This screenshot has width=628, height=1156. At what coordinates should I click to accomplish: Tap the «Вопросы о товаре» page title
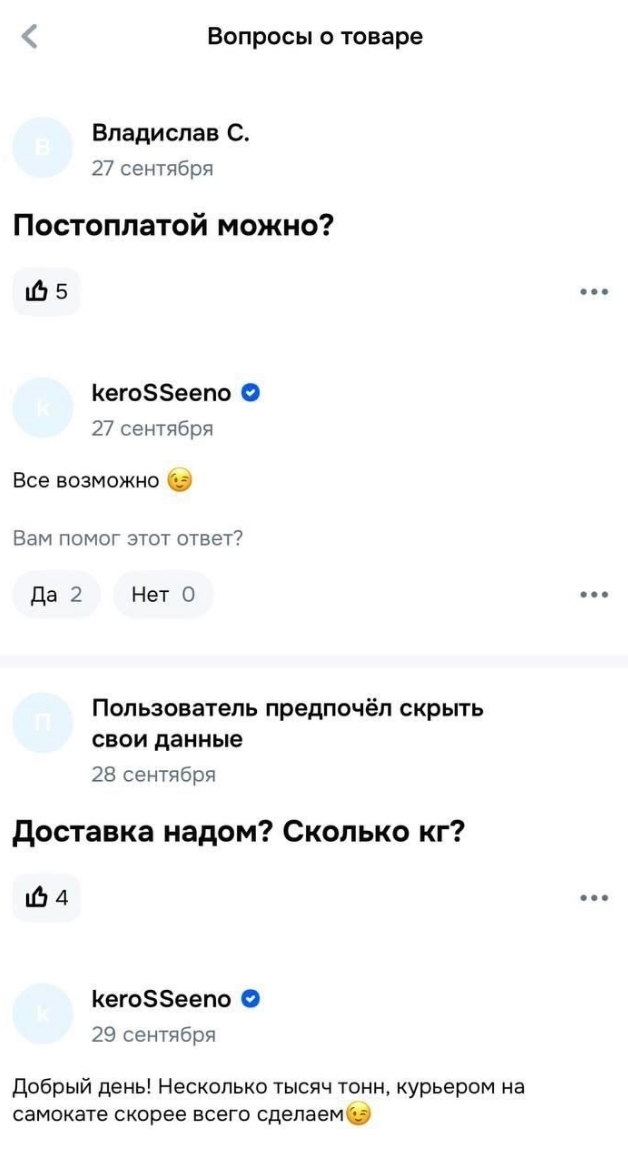(313, 36)
